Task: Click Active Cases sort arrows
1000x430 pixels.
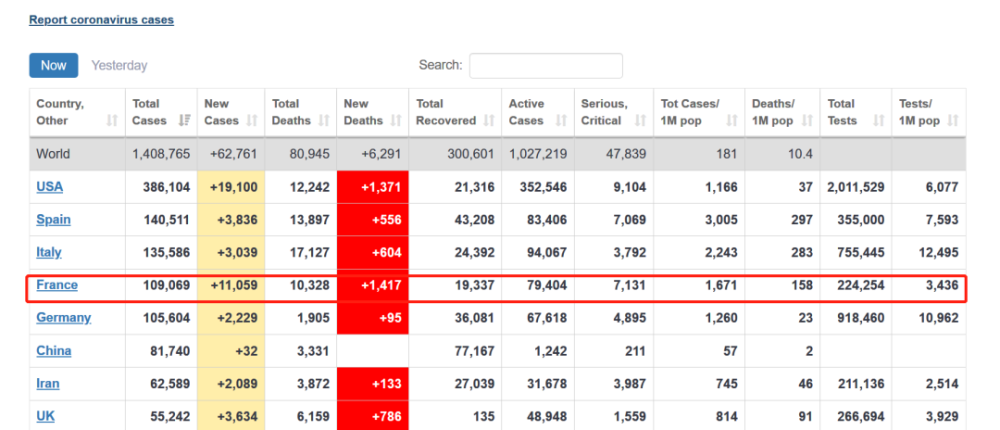Action: [561, 121]
